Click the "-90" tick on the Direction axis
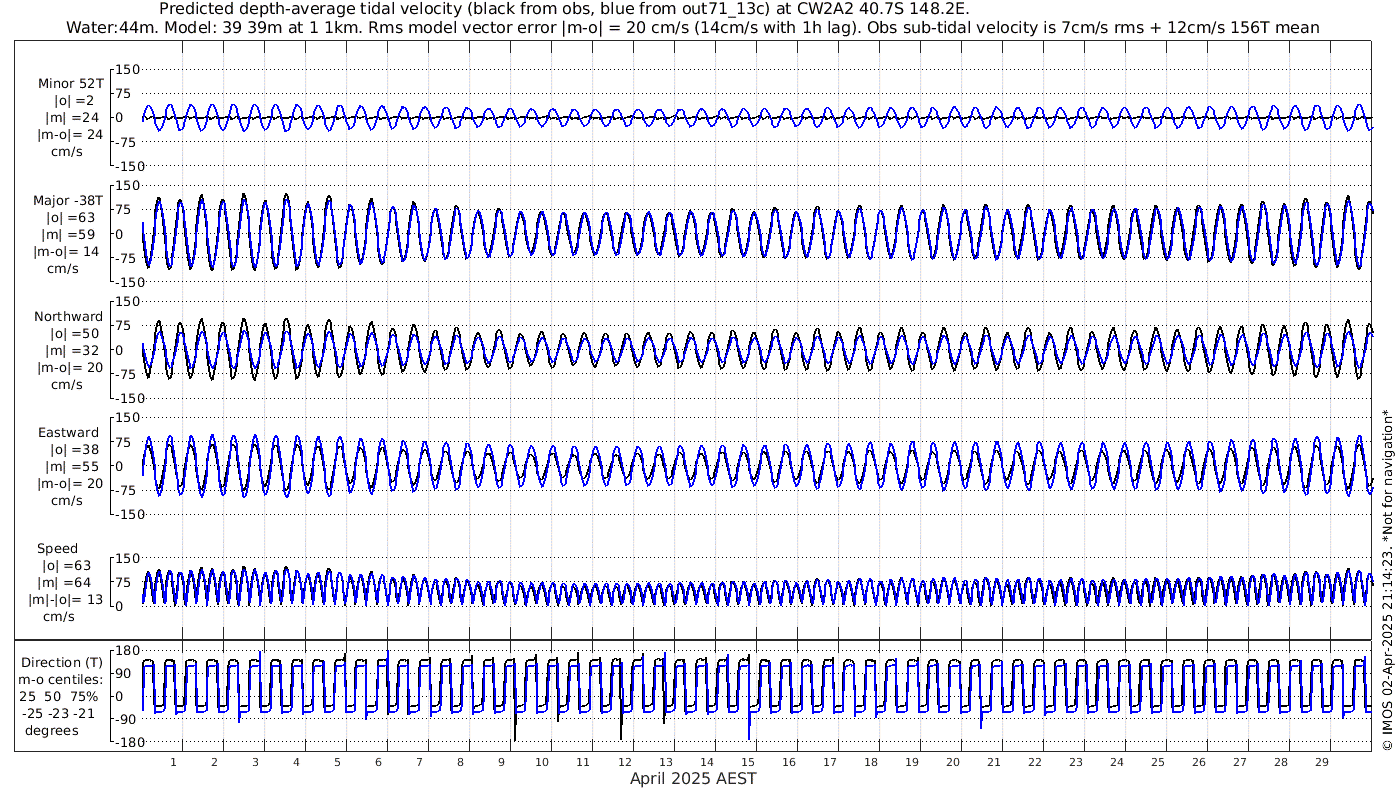 tap(124, 720)
